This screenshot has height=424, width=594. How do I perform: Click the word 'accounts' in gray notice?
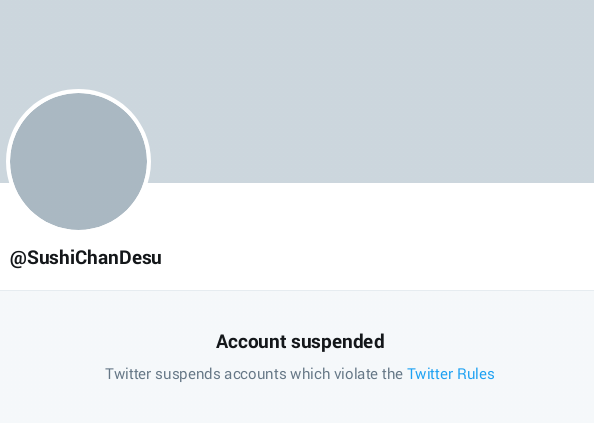pos(255,374)
